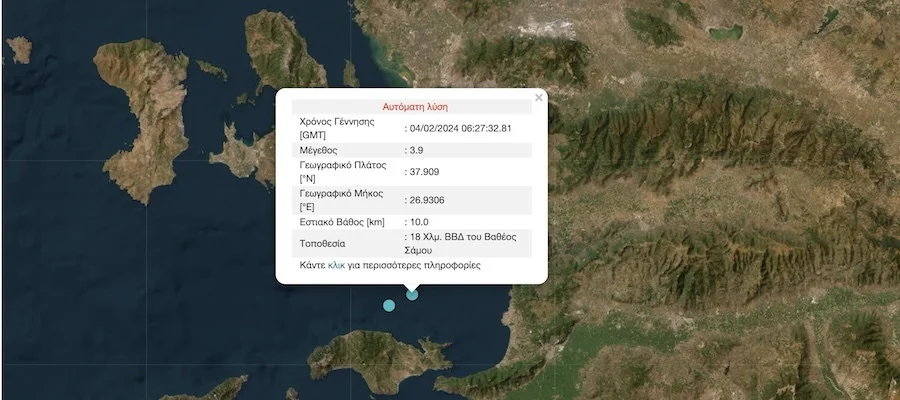Click the earthquake marker under the popup tip
900x400 pixels.
point(412,294)
